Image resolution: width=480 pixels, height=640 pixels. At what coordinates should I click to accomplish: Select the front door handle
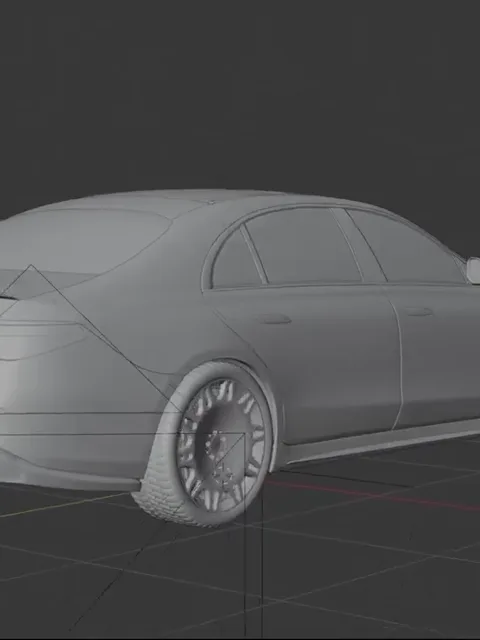[419, 312]
